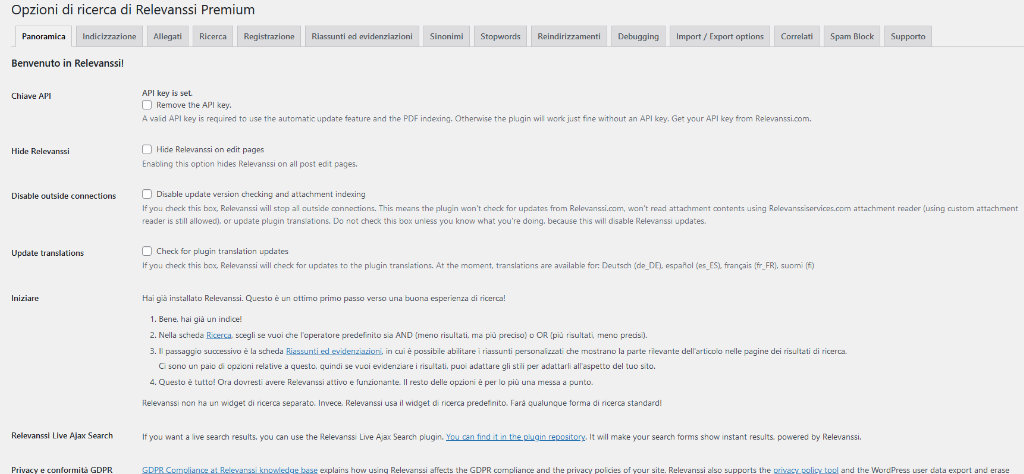
Task: Select the Stopwords tab
Action: coord(500,37)
